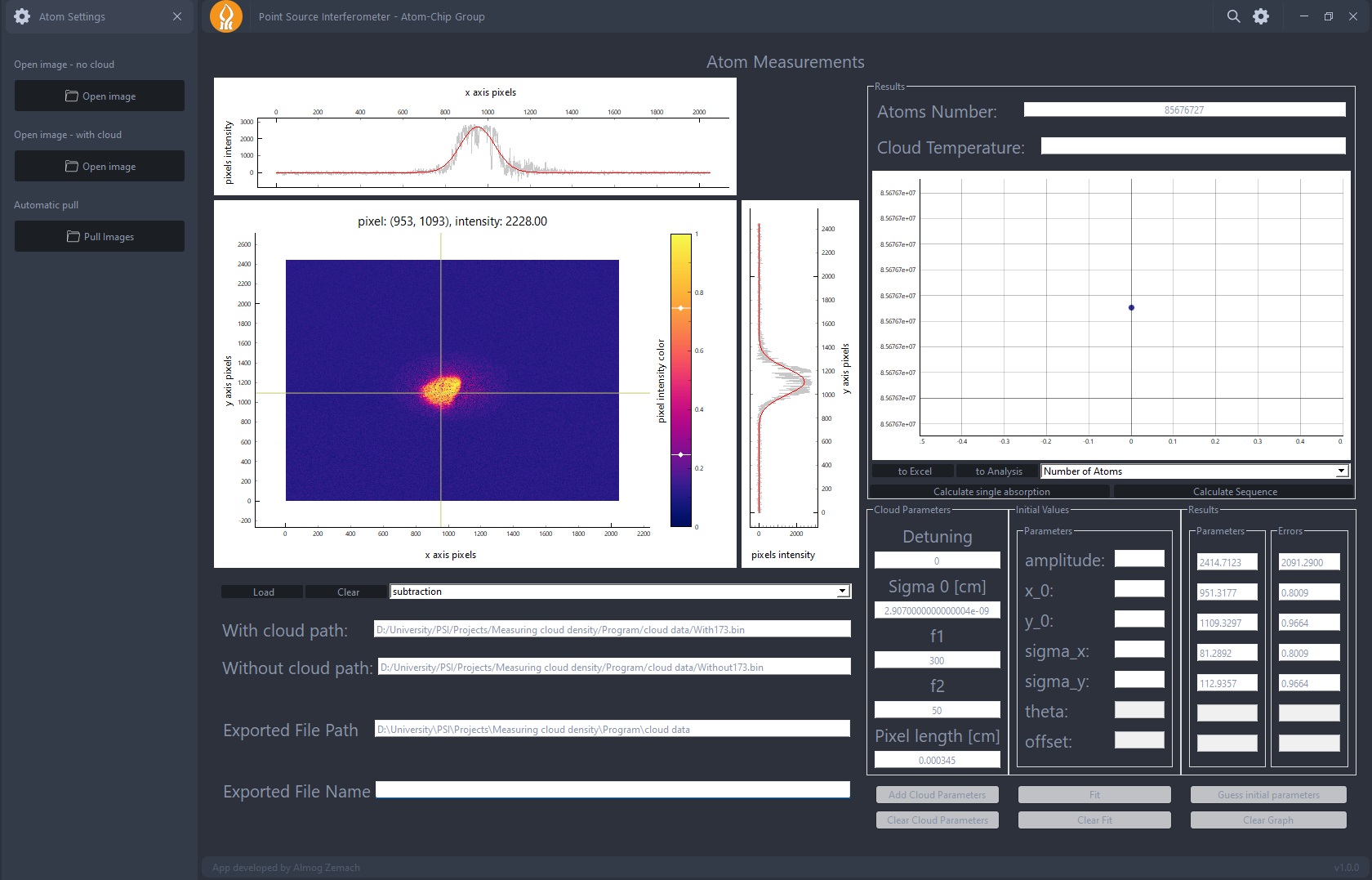Click Calculate single absorption

(x=991, y=492)
